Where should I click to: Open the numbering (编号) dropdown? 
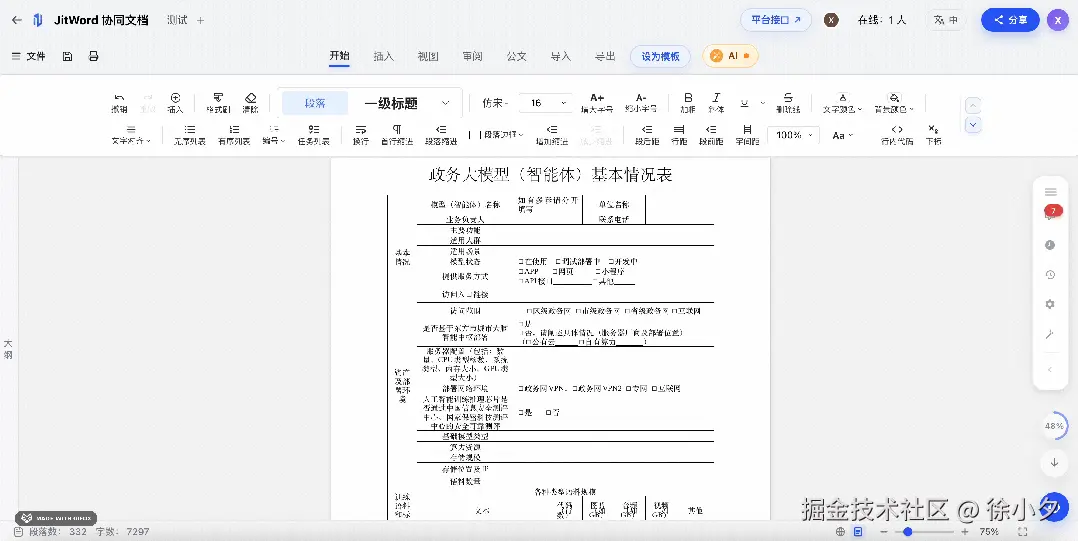[x=274, y=135]
